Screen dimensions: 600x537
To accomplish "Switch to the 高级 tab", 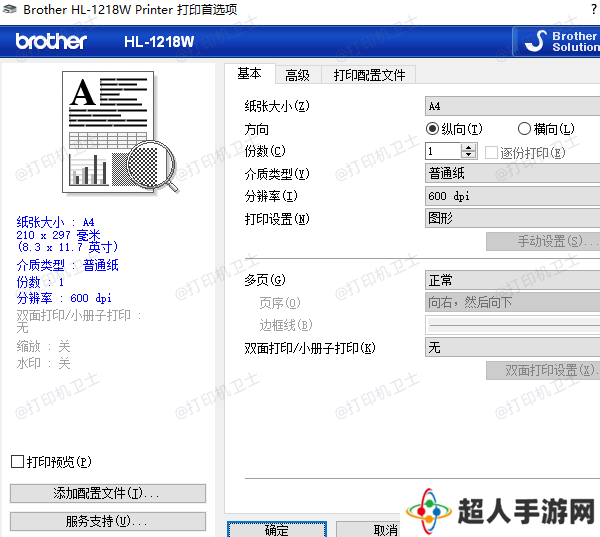I will [x=297, y=75].
